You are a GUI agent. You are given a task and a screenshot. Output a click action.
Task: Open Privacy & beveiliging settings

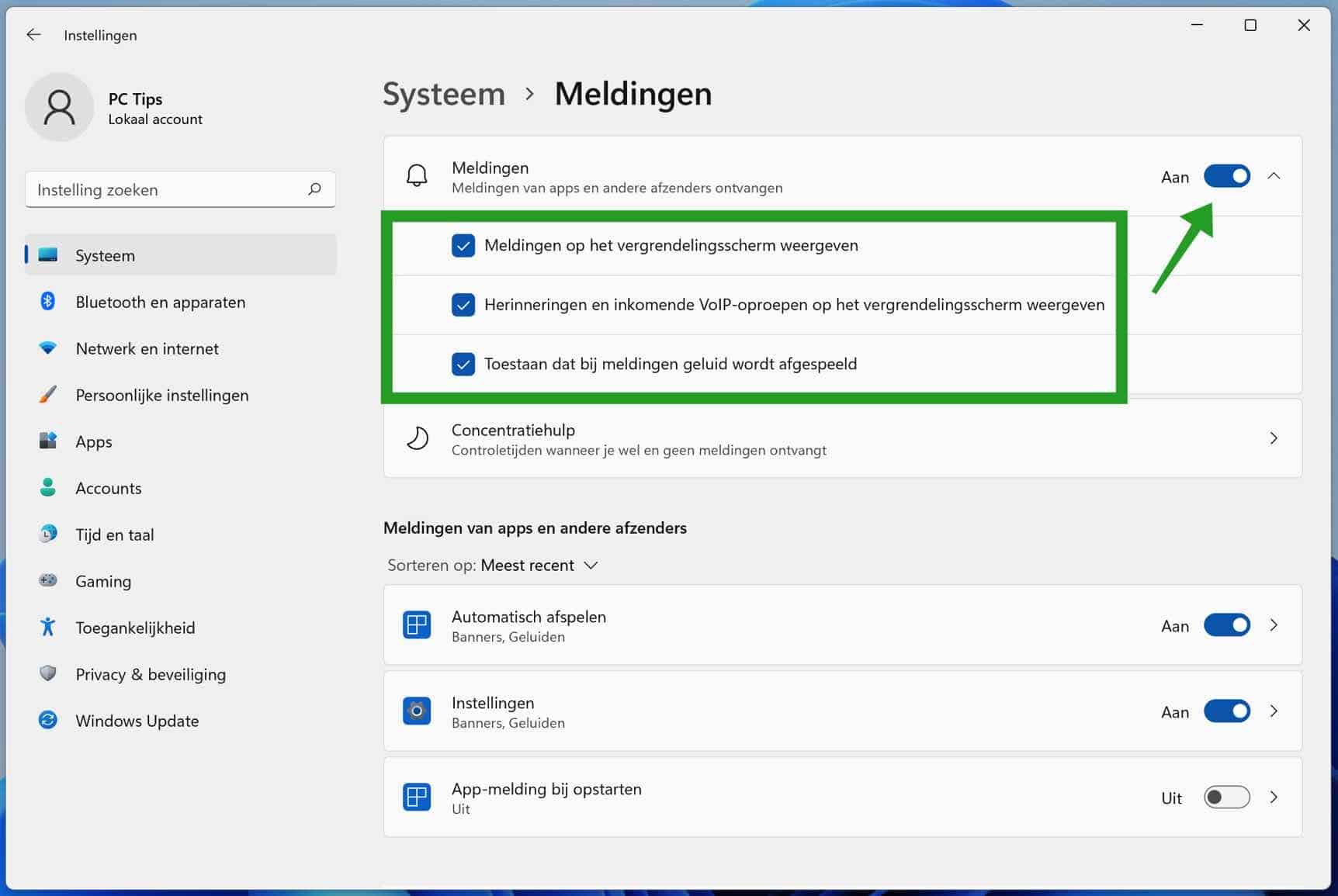(48, 674)
